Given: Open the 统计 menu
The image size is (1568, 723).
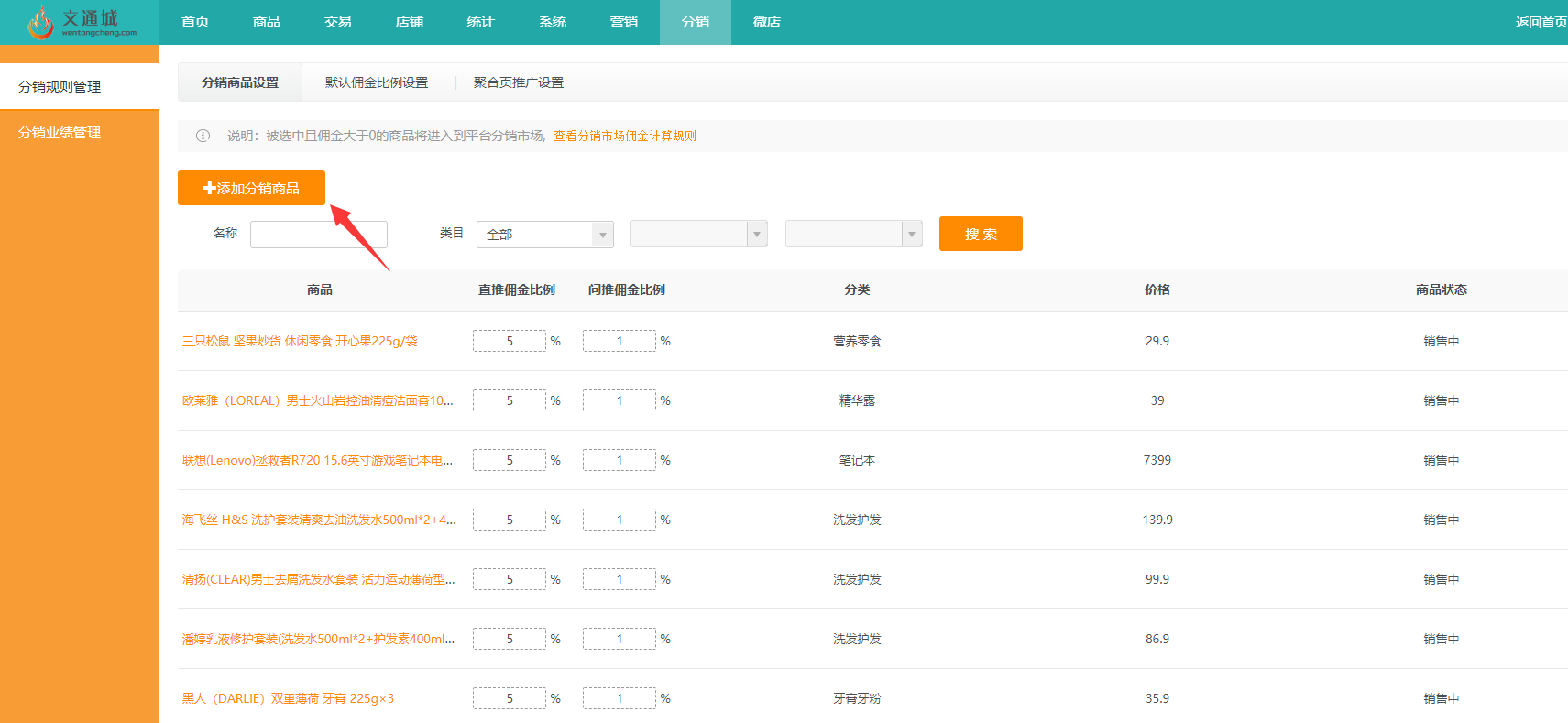Looking at the screenshot, I should pyautogui.click(x=481, y=22).
